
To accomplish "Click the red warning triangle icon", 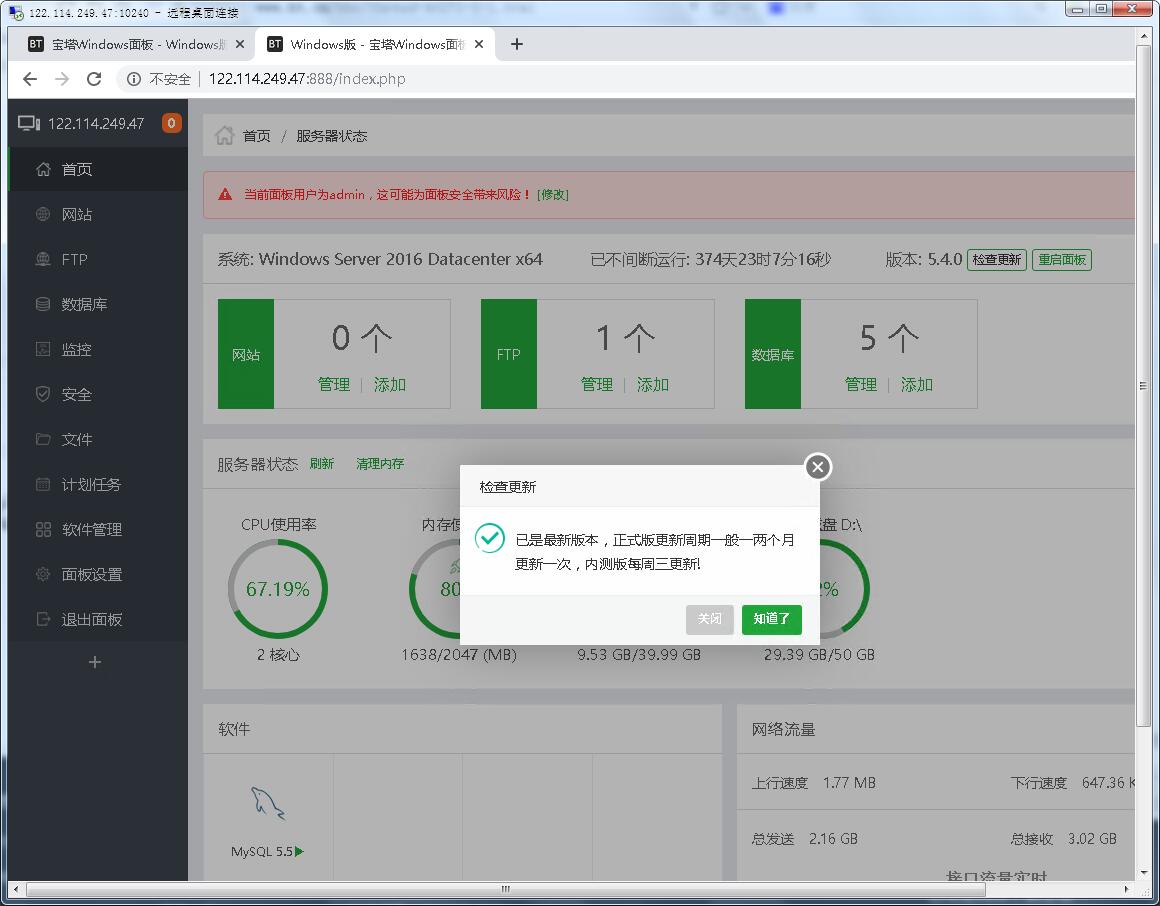I will (226, 195).
